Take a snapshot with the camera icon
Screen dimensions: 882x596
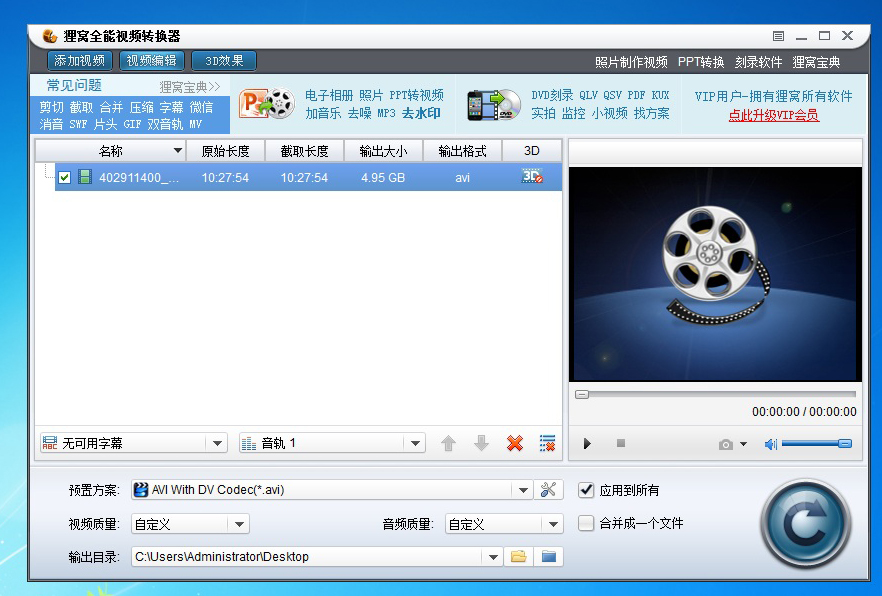726,444
